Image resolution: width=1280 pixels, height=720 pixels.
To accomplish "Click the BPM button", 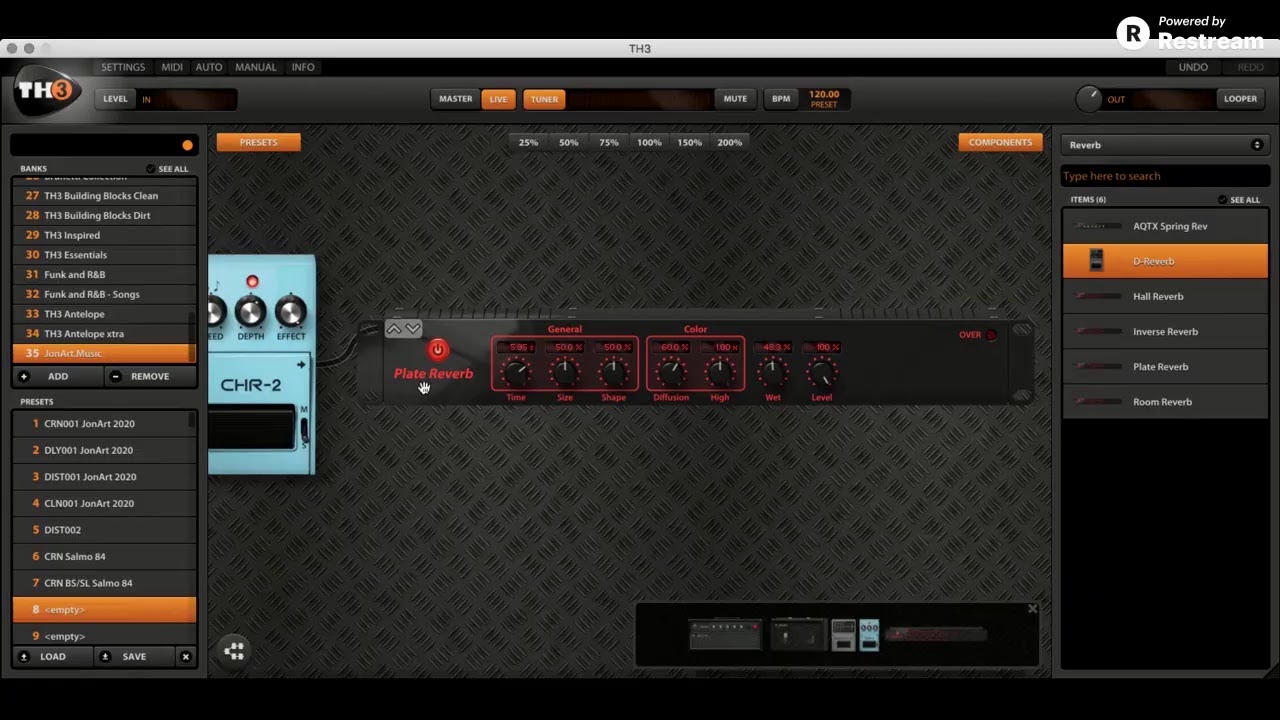I will (x=781, y=99).
